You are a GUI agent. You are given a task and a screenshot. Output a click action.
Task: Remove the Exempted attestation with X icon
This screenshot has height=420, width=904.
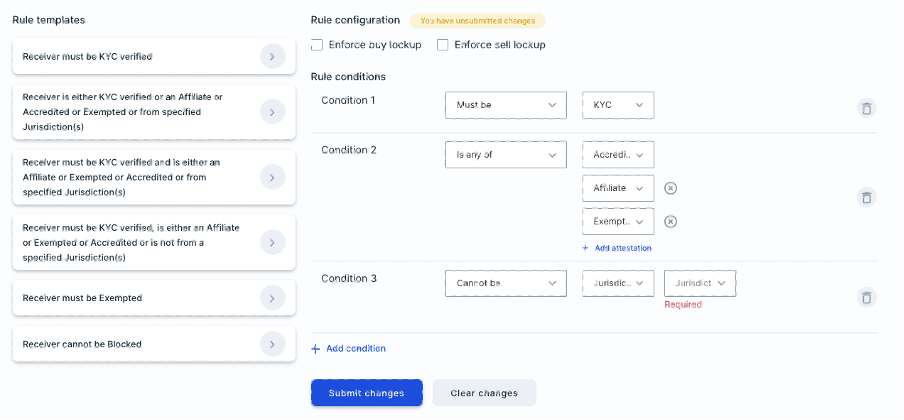[670, 222]
